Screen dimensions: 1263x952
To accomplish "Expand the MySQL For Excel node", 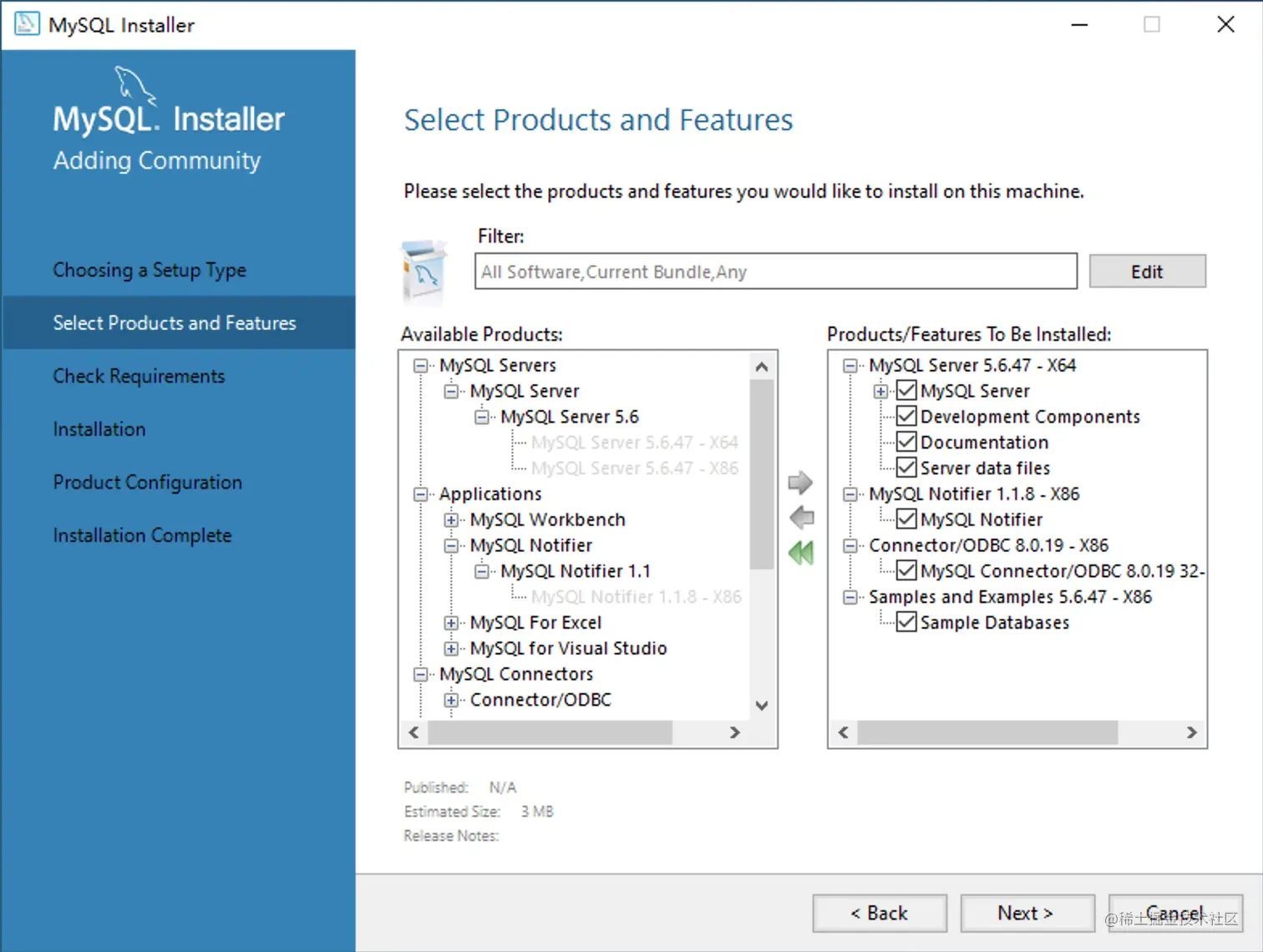I will [x=451, y=623].
